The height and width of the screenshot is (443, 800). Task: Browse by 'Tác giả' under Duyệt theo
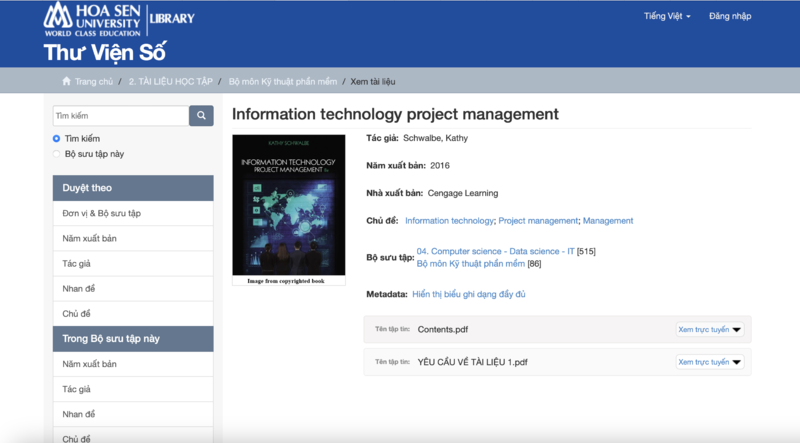click(77, 263)
